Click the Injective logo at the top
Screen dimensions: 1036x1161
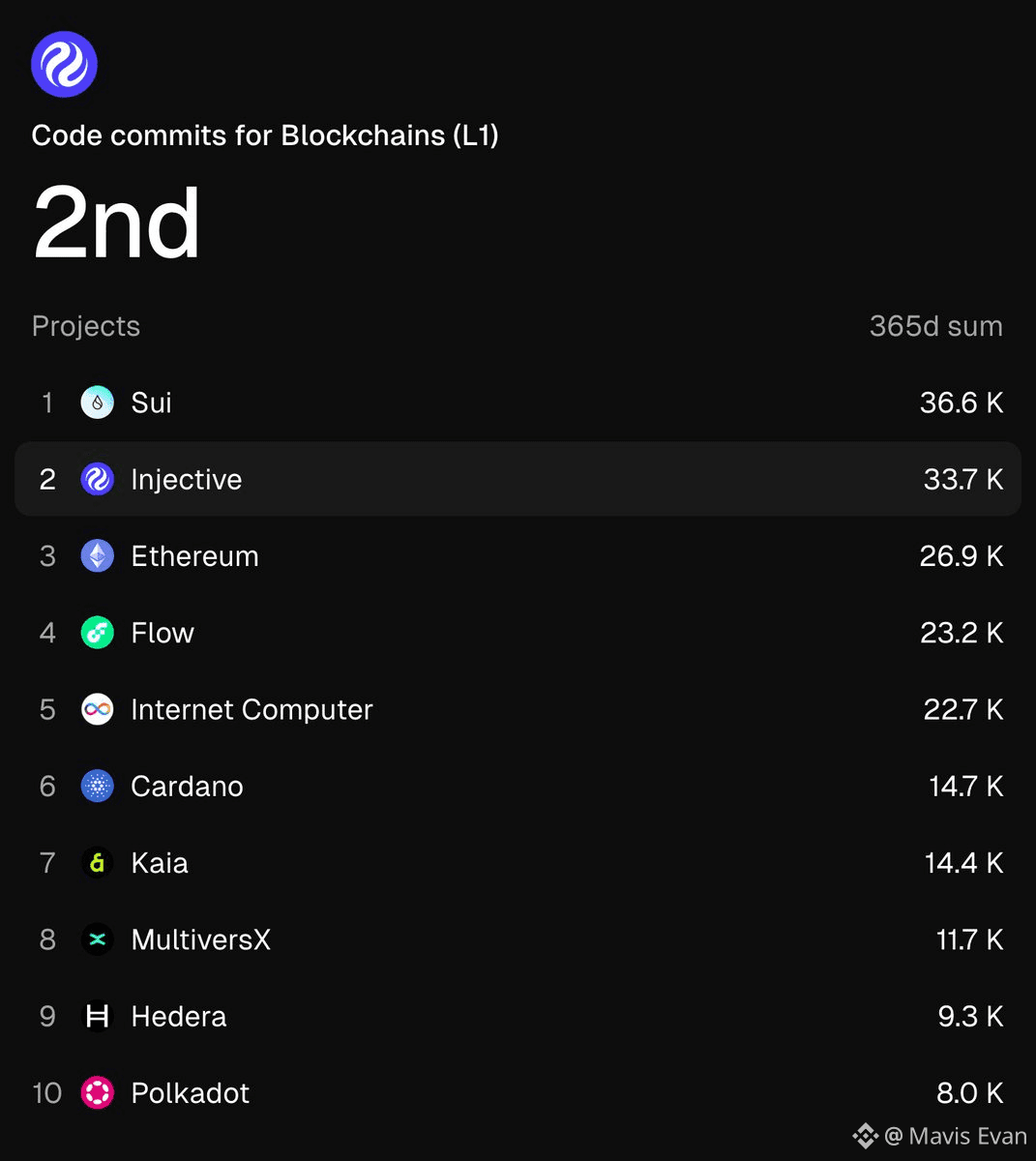pyautogui.click(x=64, y=64)
